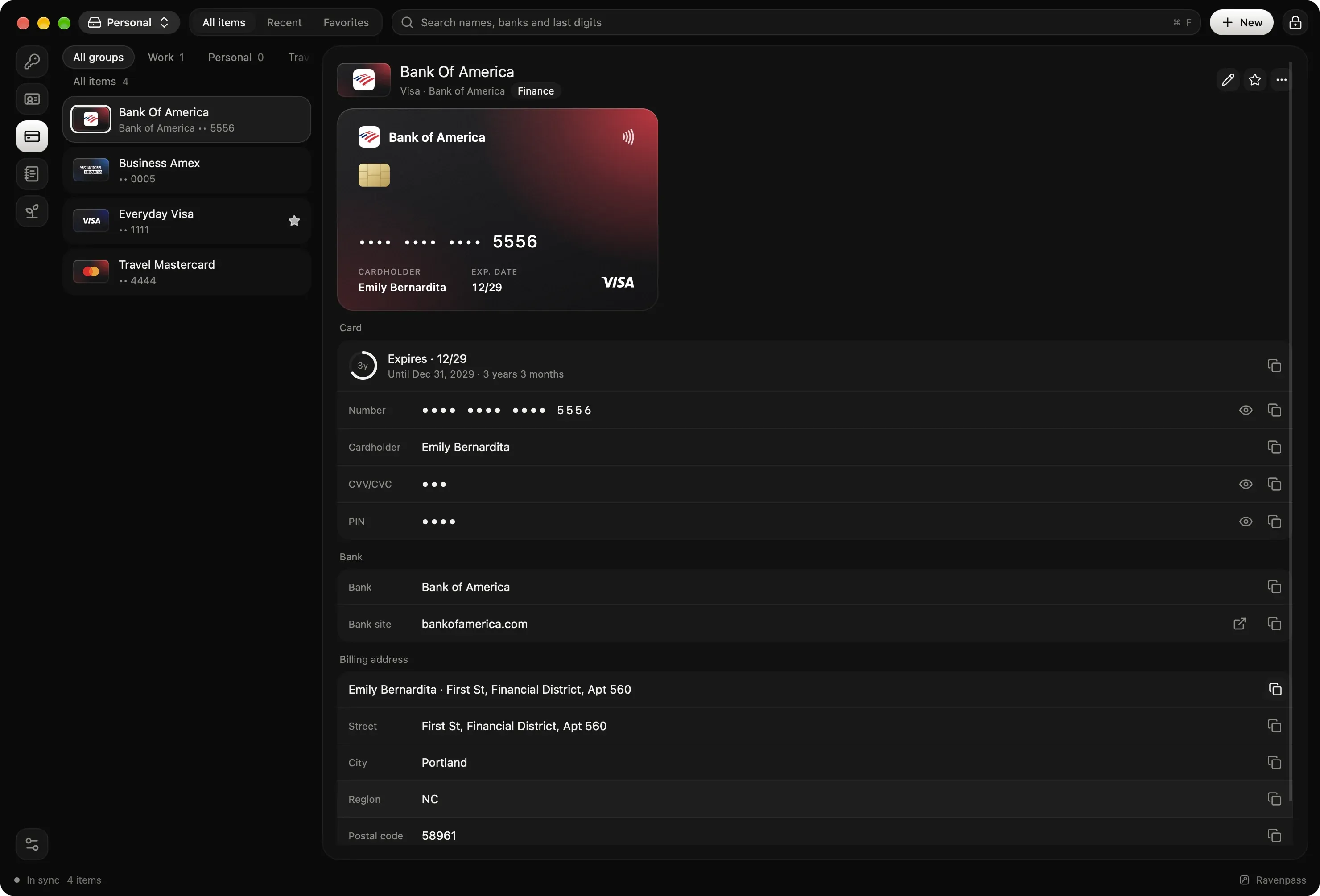This screenshot has height=896, width=1320.
Task: Copy the City value Portland
Action: (x=1274, y=763)
